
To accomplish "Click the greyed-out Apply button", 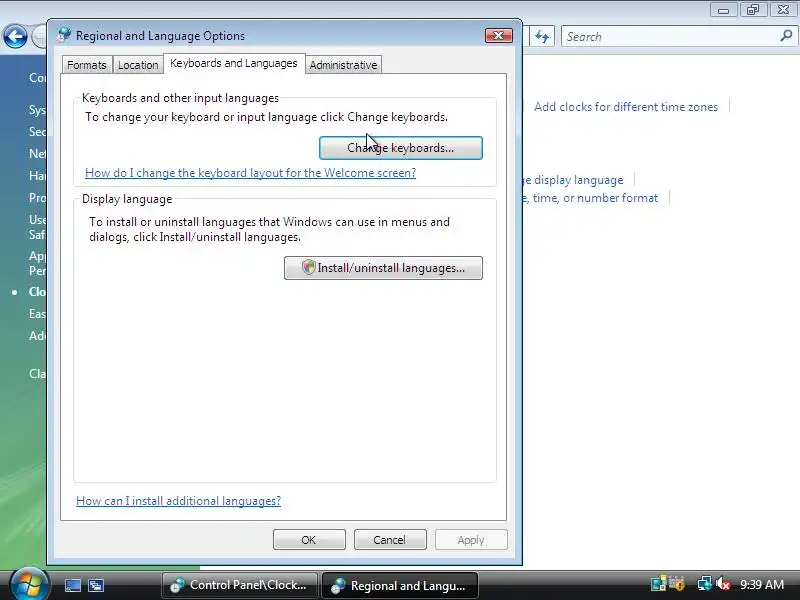I will [x=471, y=540].
